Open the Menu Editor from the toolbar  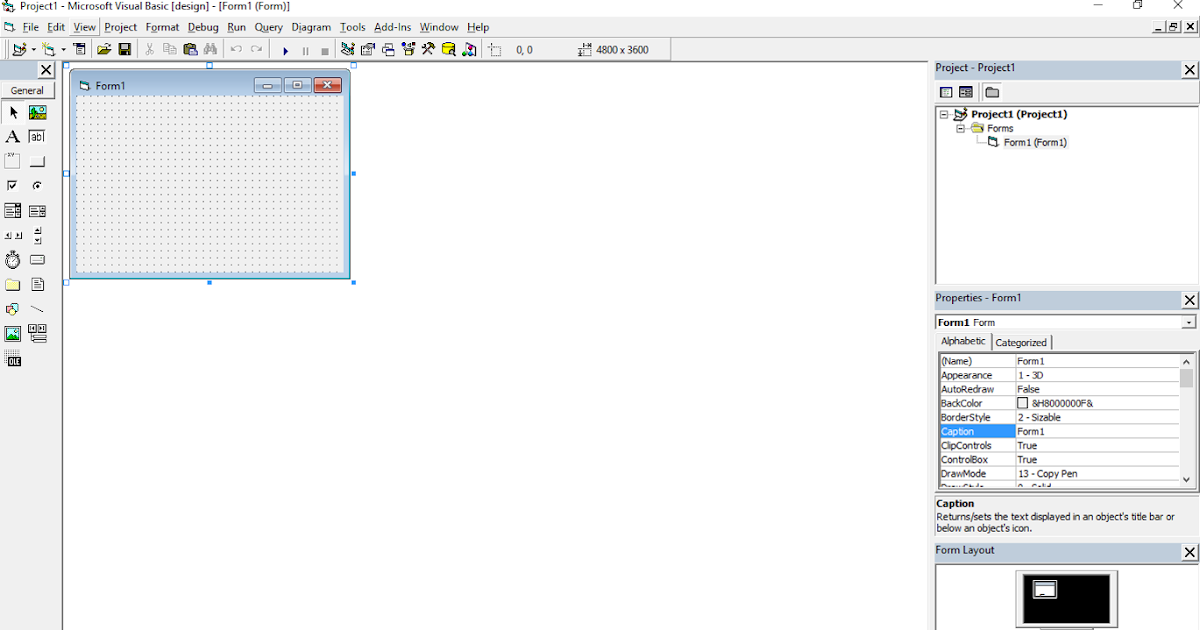79,48
